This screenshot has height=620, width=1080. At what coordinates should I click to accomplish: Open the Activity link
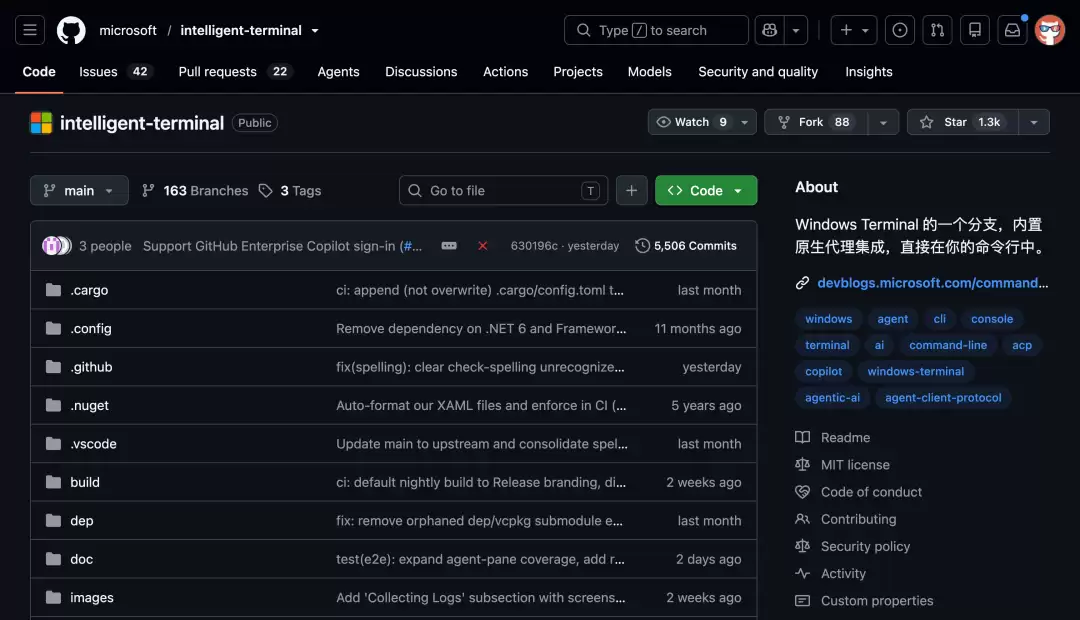pyautogui.click(x=843, y=574)
